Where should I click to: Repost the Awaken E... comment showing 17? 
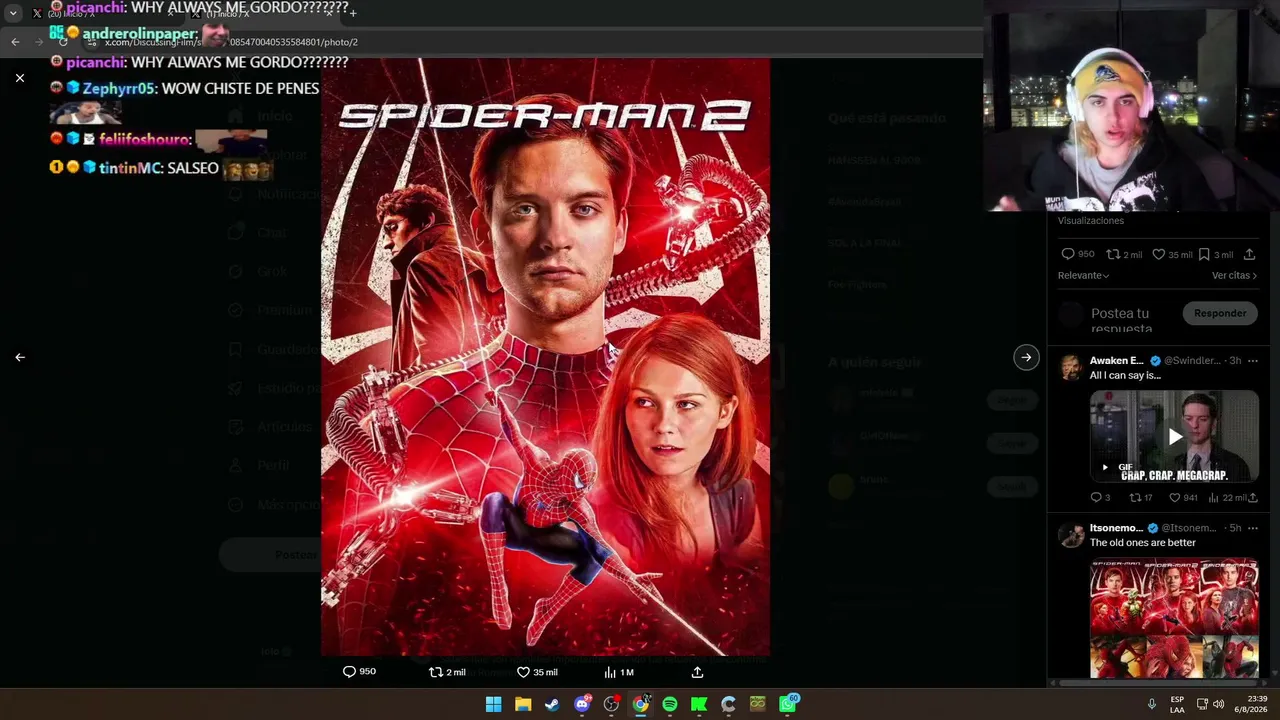pyautogui.click(x=1141, y=497)
